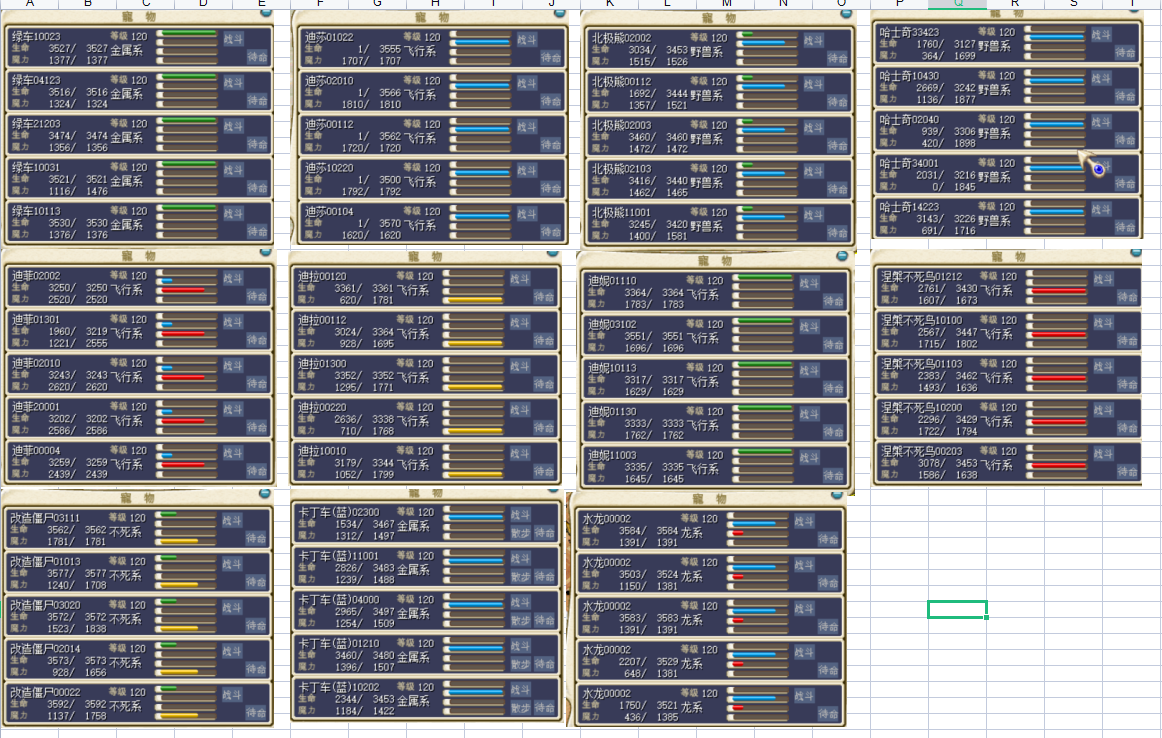The height and width of the screenshot is (738, 1162).
Task: Click 战斗 for 北极熊11001
Action: (813, 215)
